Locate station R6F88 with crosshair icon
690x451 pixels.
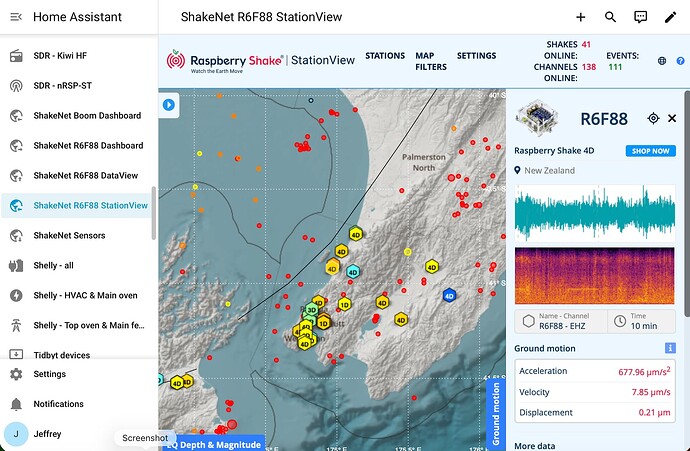[653, 118]
